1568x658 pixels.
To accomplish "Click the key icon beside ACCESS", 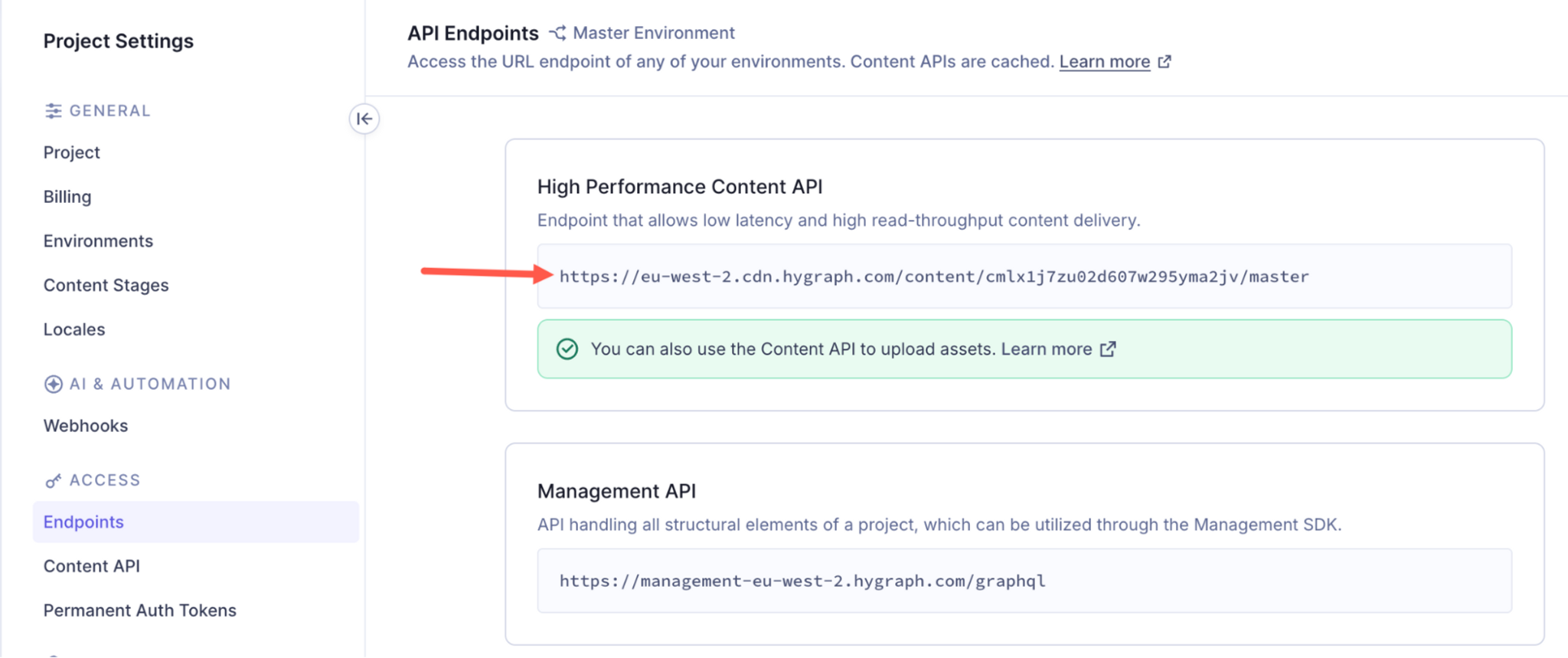I will click(53, 480).
